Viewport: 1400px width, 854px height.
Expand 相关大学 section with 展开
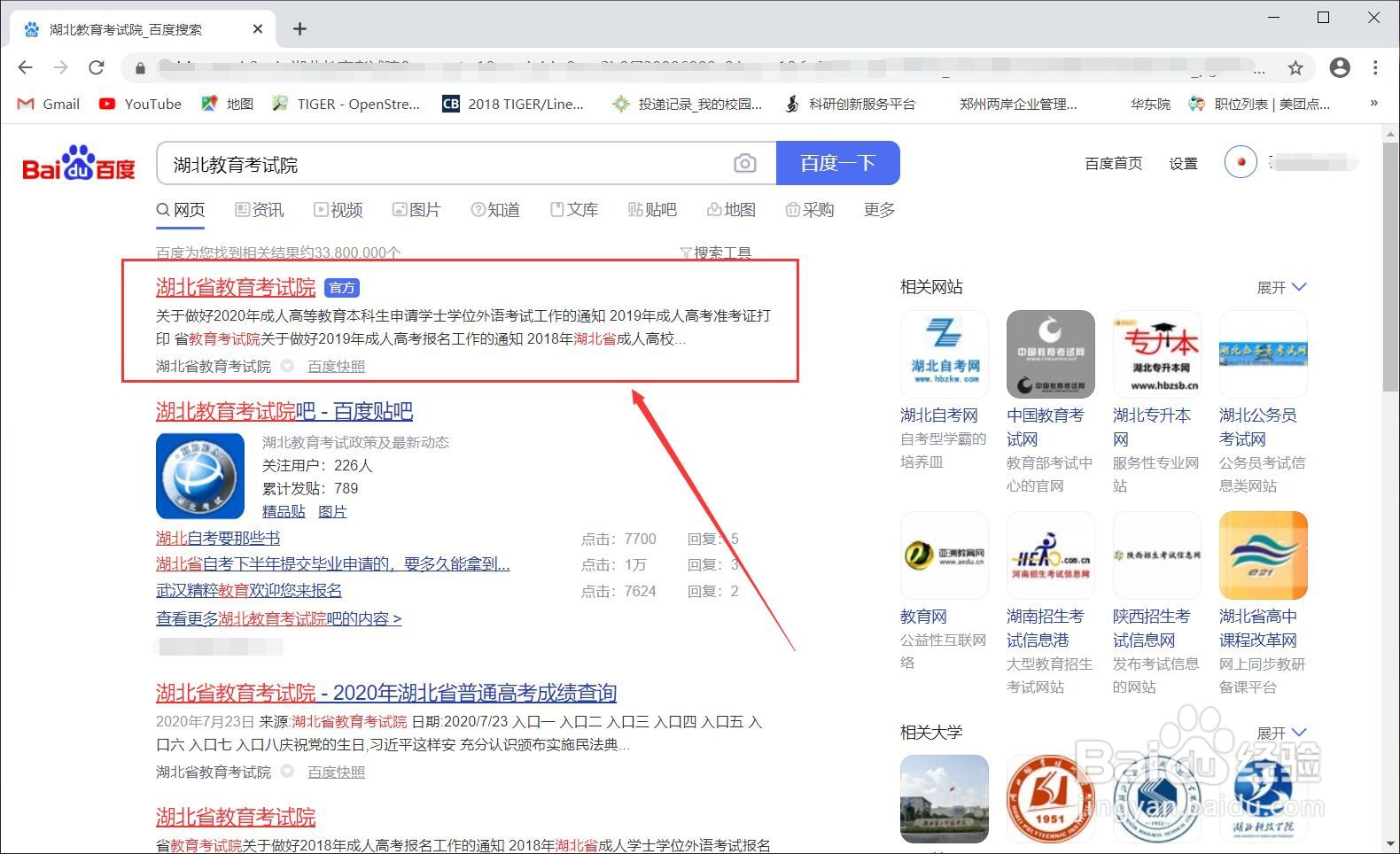1281,733
